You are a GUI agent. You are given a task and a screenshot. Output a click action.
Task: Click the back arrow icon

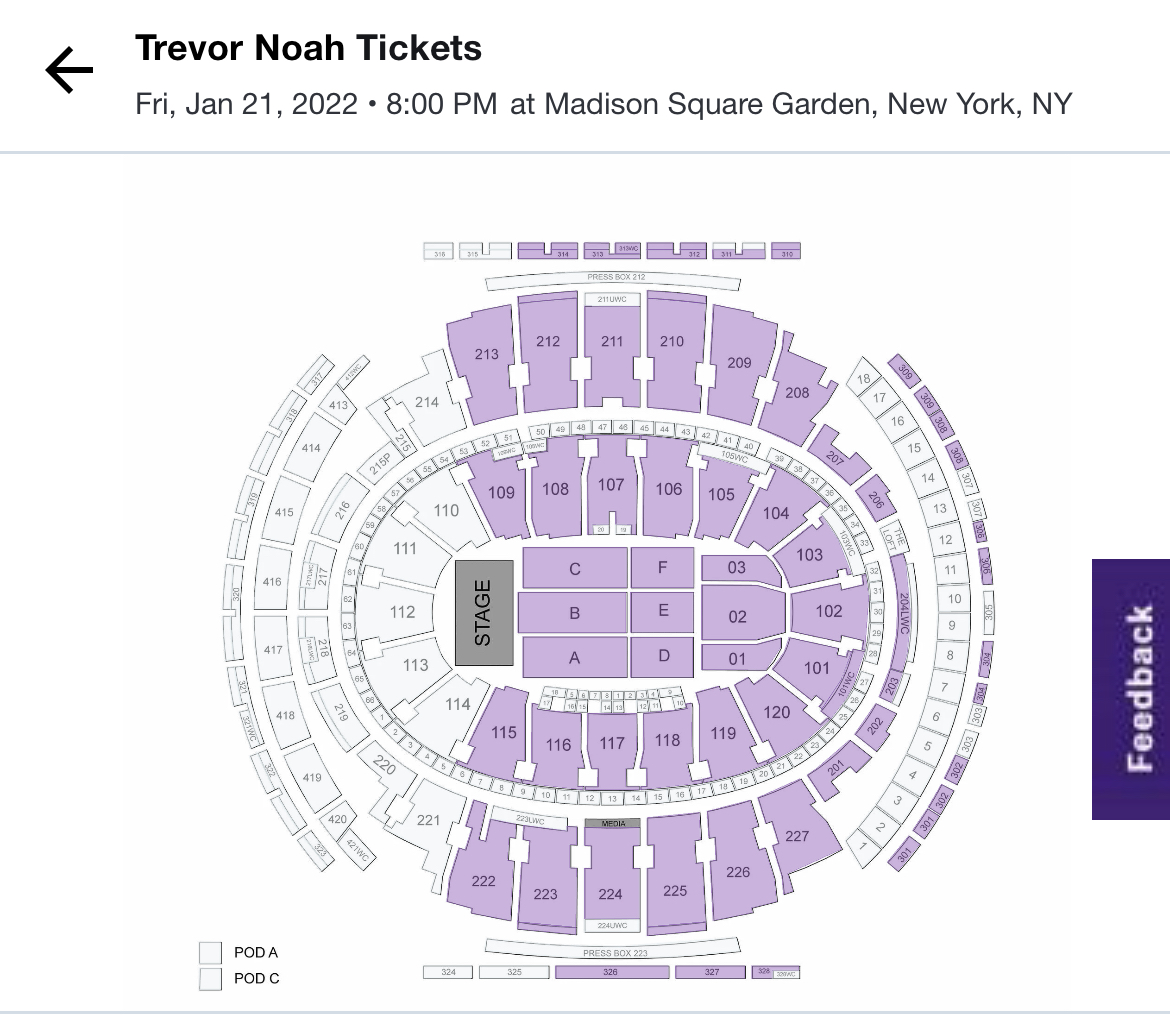click(x=69, y=71)
